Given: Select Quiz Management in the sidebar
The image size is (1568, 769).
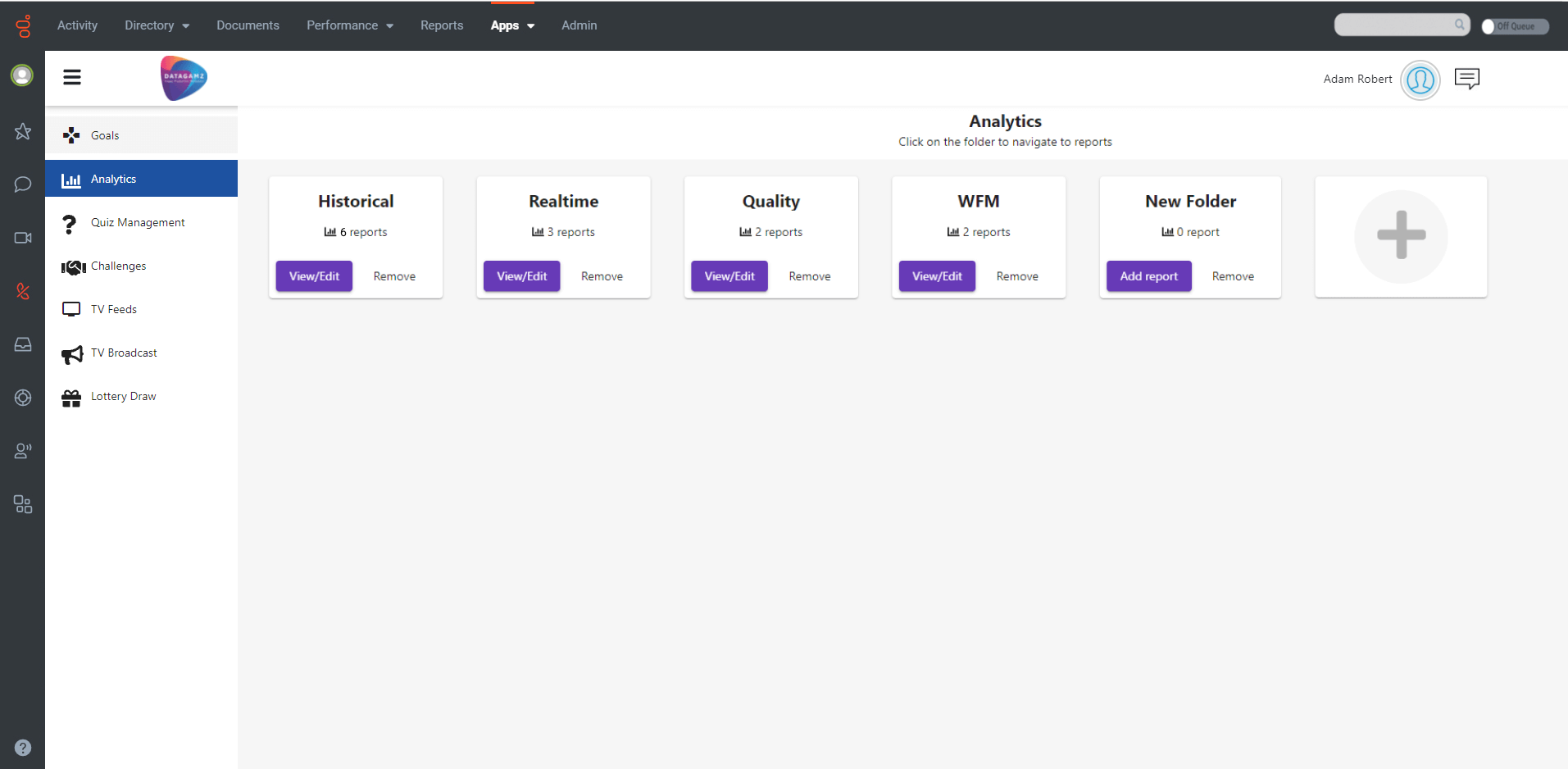Looking at the screenshot, I should 138,223.
